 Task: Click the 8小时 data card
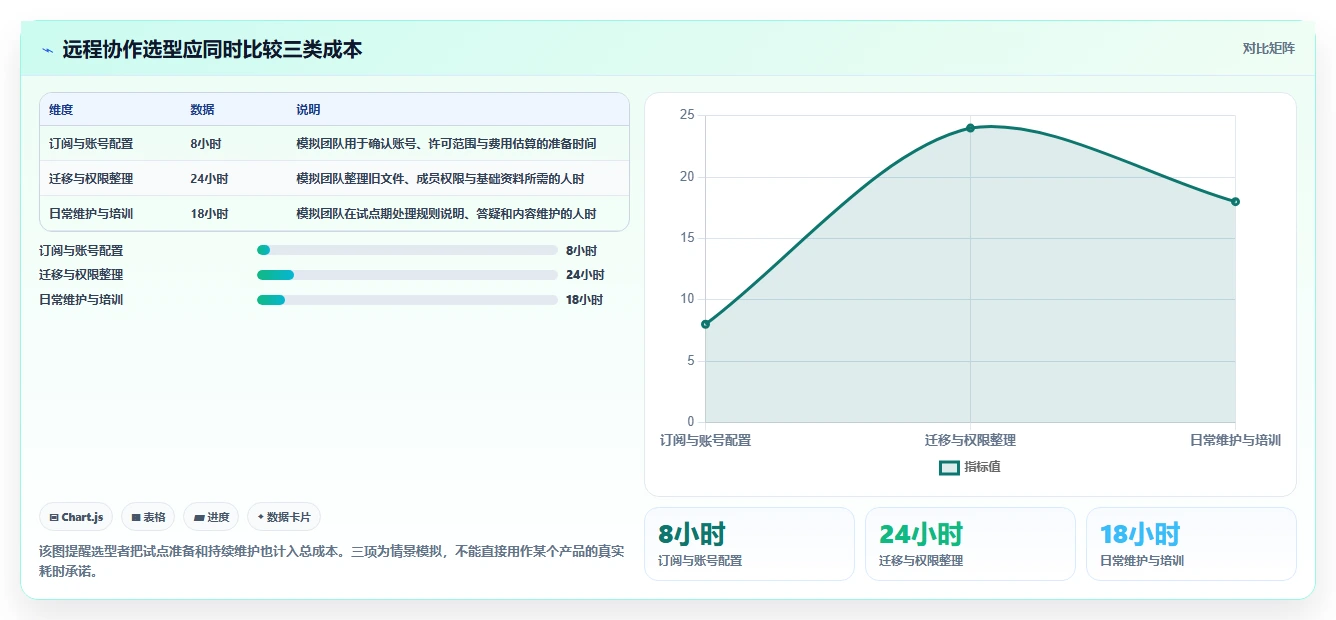point(749,544)
